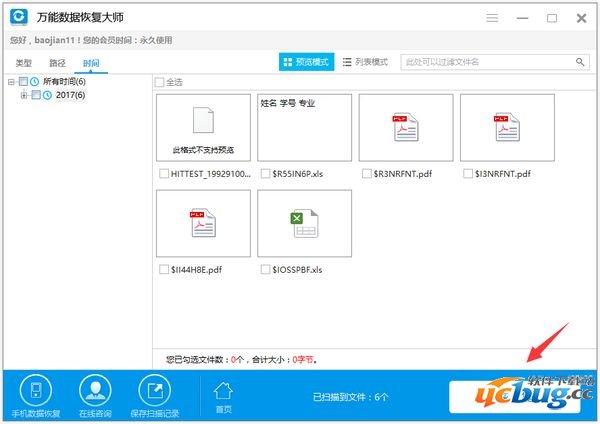Toggle the 所有时间(6) tree checkbox
Image resolution: width=600 pixels, height=424 pixels.
click(x=23, y=81)
